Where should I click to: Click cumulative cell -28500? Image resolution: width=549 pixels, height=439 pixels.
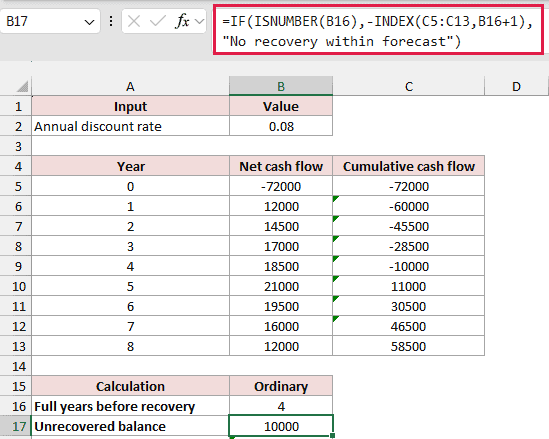[409, 246]
